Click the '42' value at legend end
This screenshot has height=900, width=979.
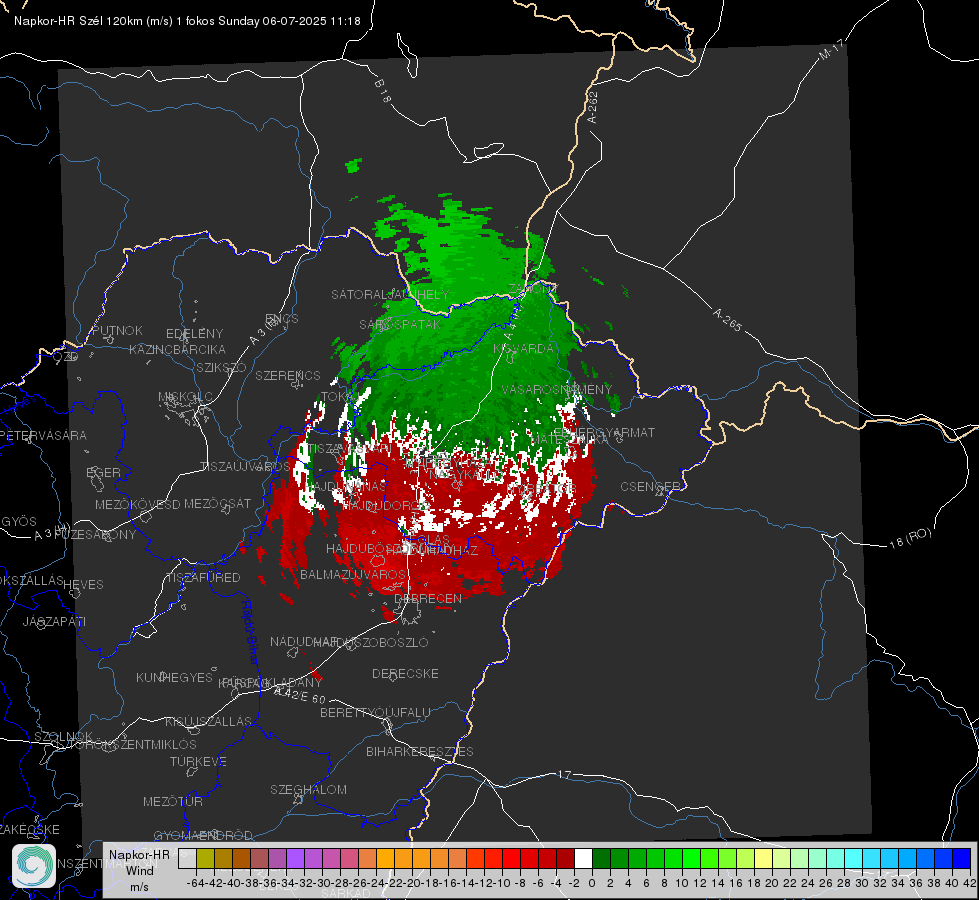(969, 883)
